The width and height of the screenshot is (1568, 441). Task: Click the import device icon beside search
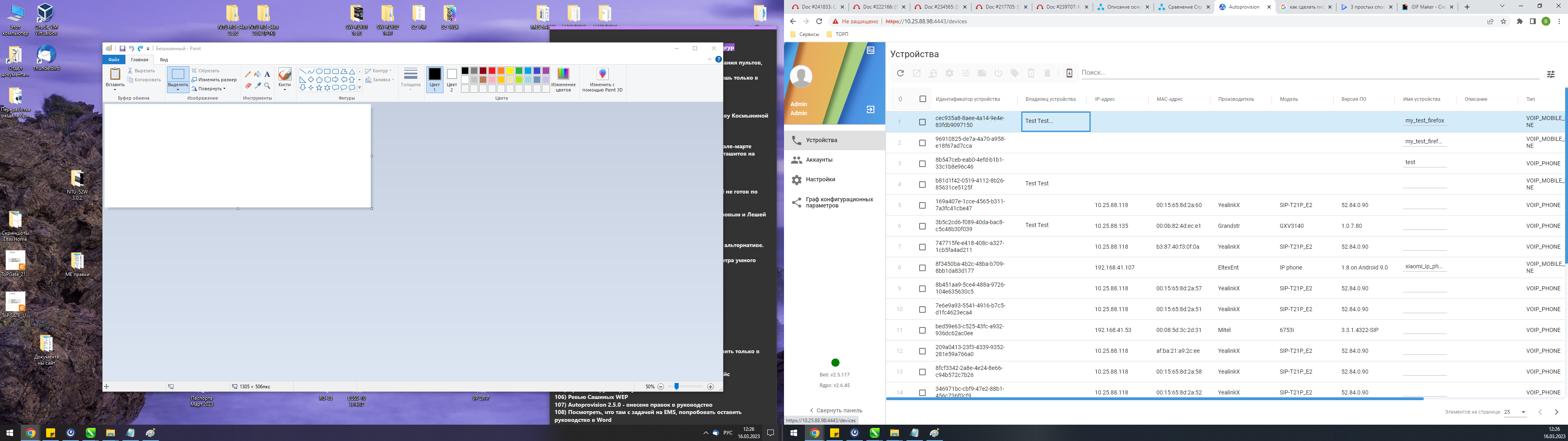coord(1069,73)
